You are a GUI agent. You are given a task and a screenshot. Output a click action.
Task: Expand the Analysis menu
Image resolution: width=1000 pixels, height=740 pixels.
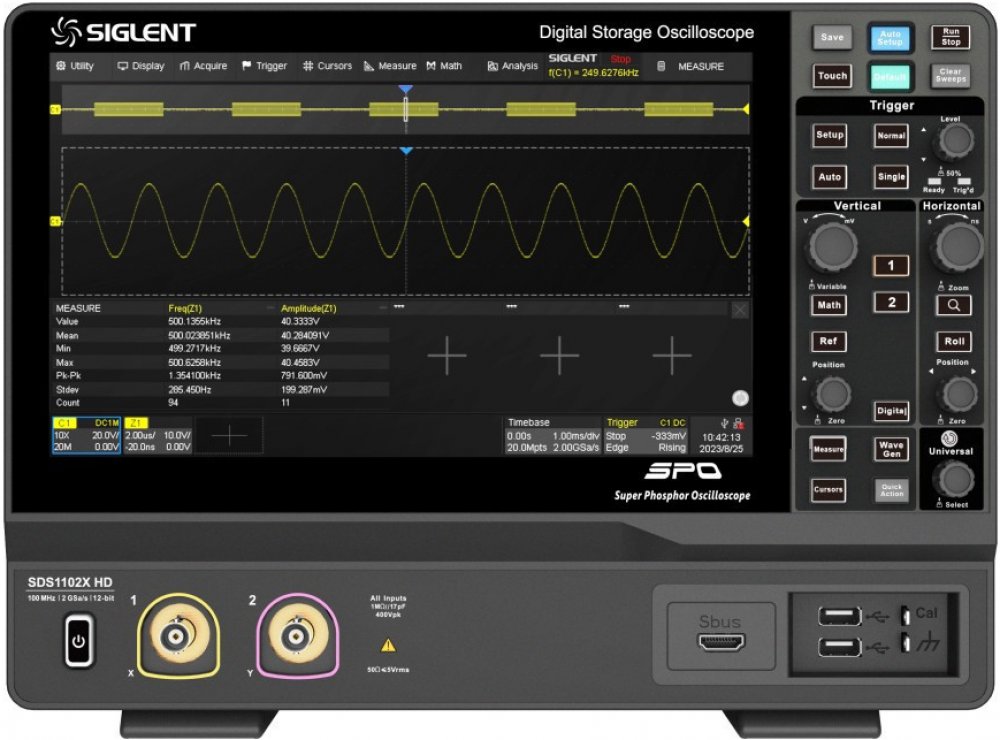pyautogui.click(x=512, y=66)
